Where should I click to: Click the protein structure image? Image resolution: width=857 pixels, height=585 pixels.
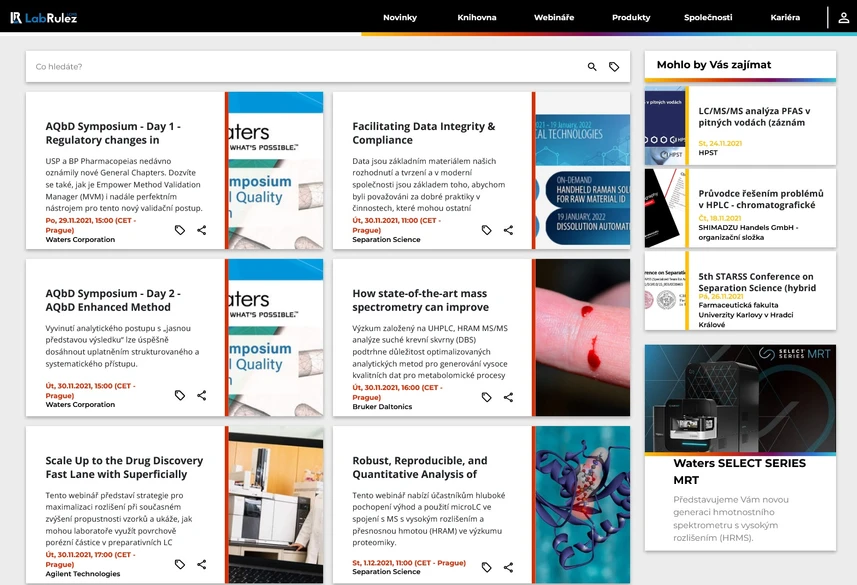(x=583, y=505)
